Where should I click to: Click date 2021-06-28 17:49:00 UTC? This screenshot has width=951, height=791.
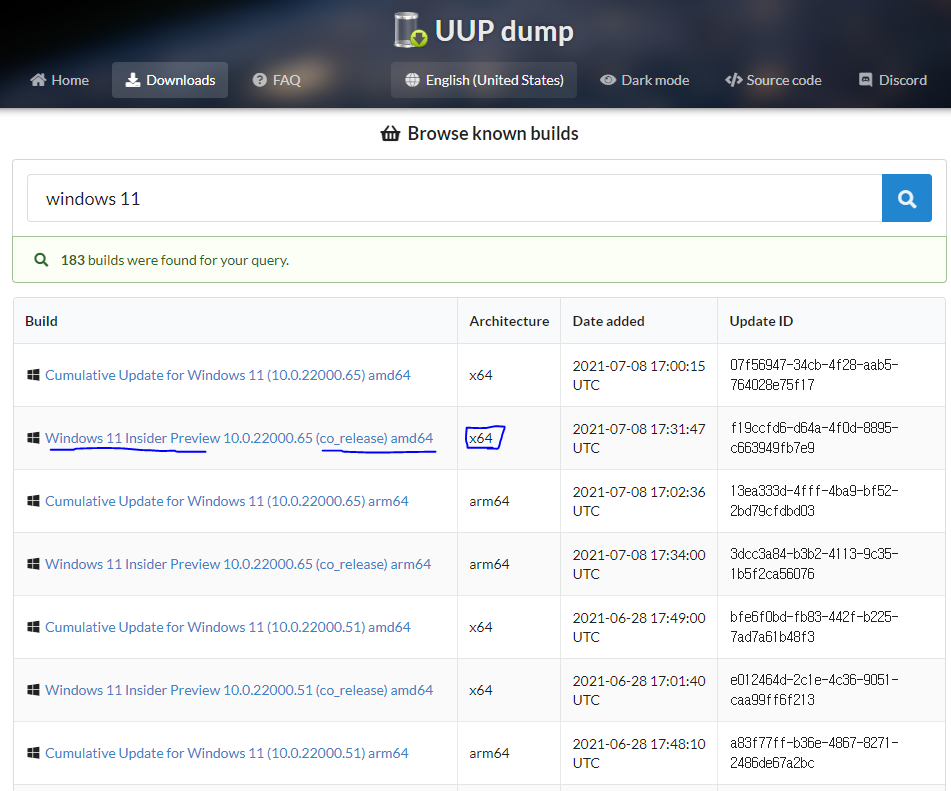(x=639, y=628)
